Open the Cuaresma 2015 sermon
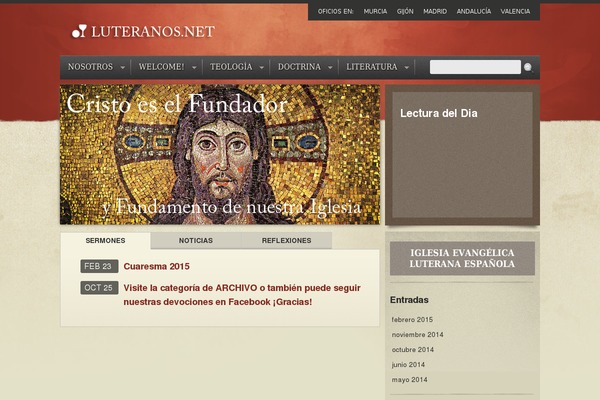Image resolution: width=600 pixels, height=400 pixels. click(157, 266)
